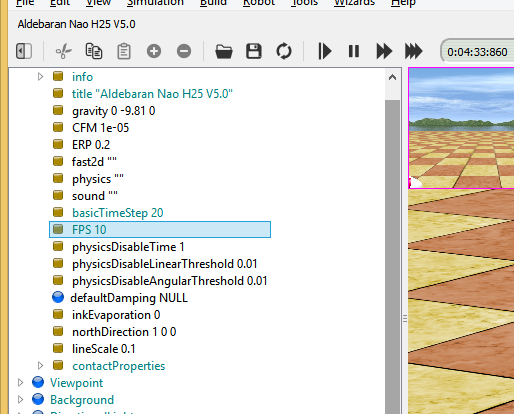Viewport: 514px width, 414px height.
Task: Expand the Background node
Action: (20, 399)
